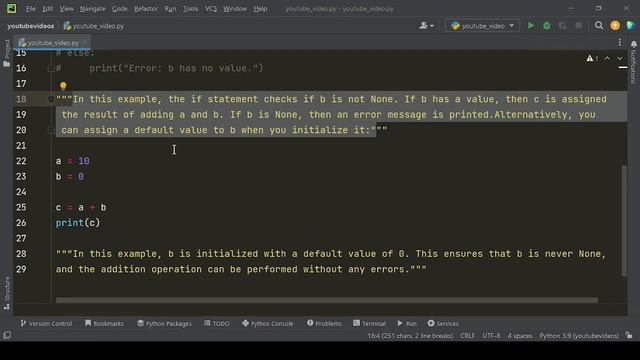The image size is (640, 360).
Task: Click fold marker at comment line 16
Action: click(x=51, y=68)
